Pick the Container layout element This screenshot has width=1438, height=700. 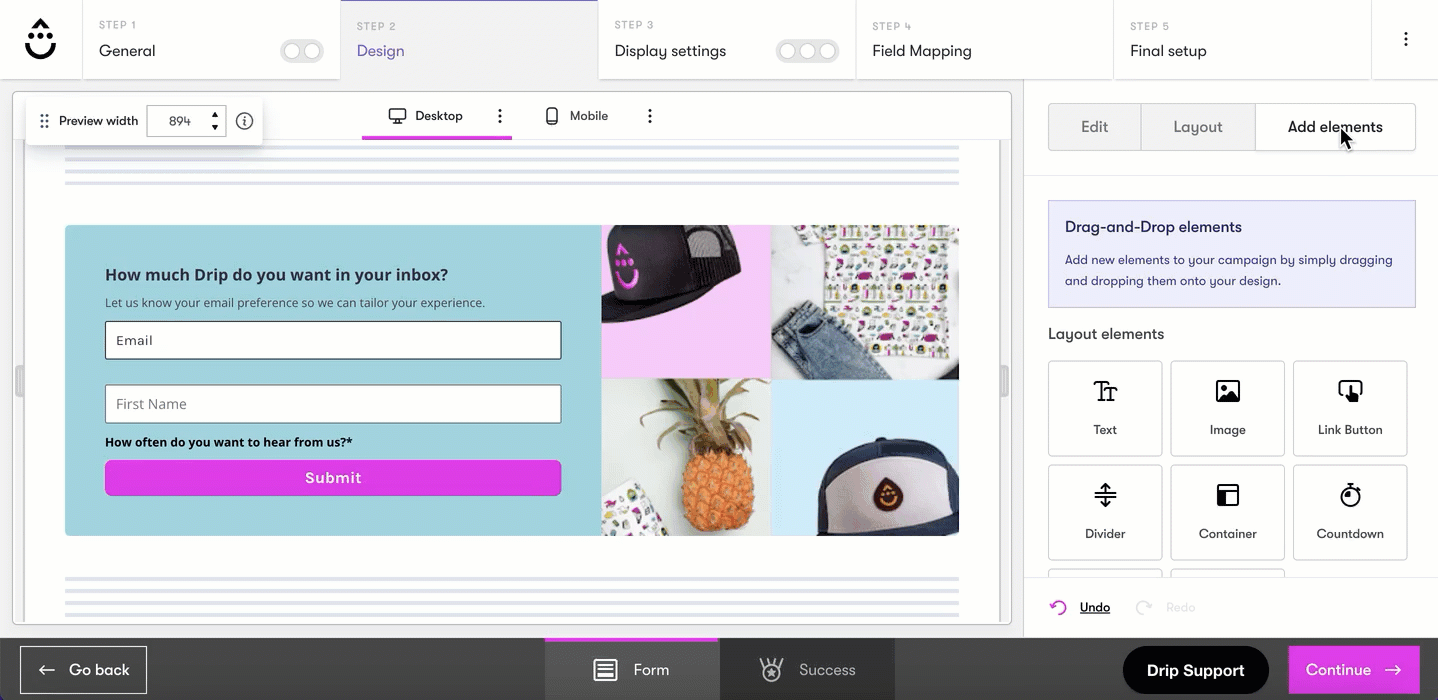1227,512
